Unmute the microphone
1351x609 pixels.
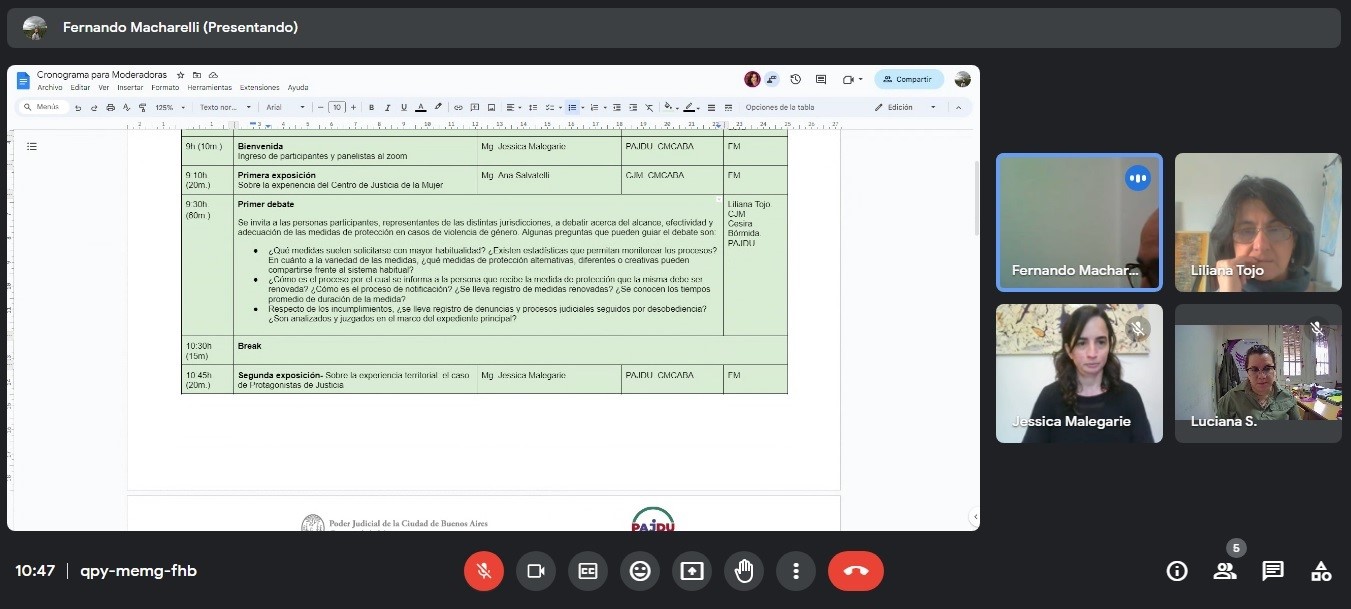484,571
